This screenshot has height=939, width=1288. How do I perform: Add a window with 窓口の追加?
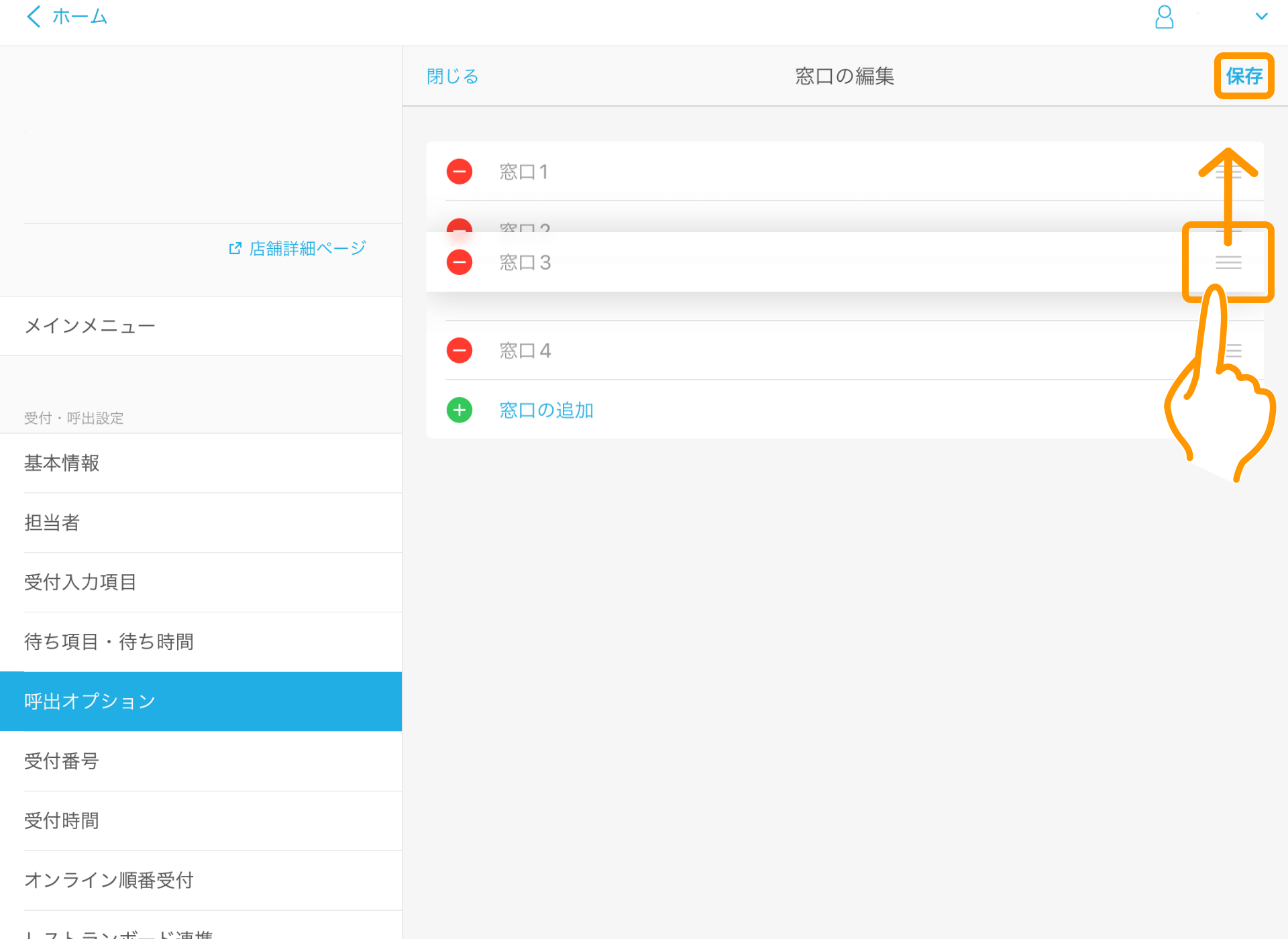[546, 410]
